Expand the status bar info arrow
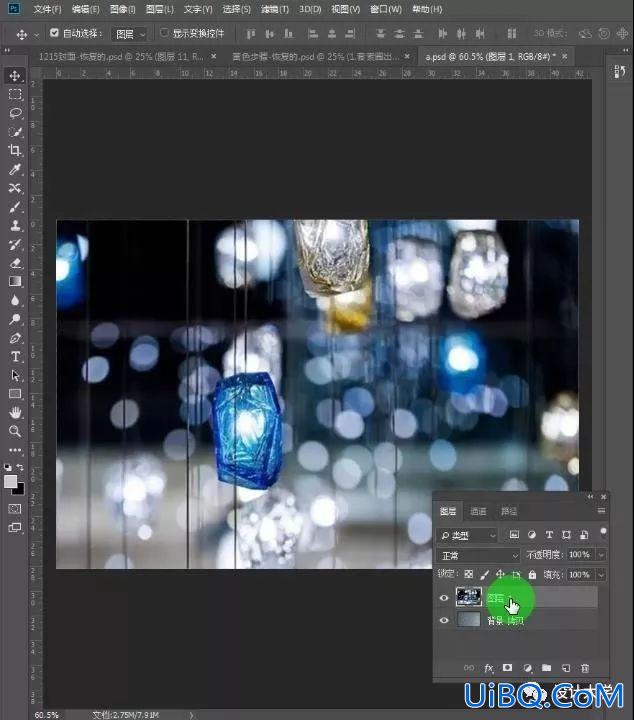The width and height of the screenshot is (634, 720). (191, 715)
